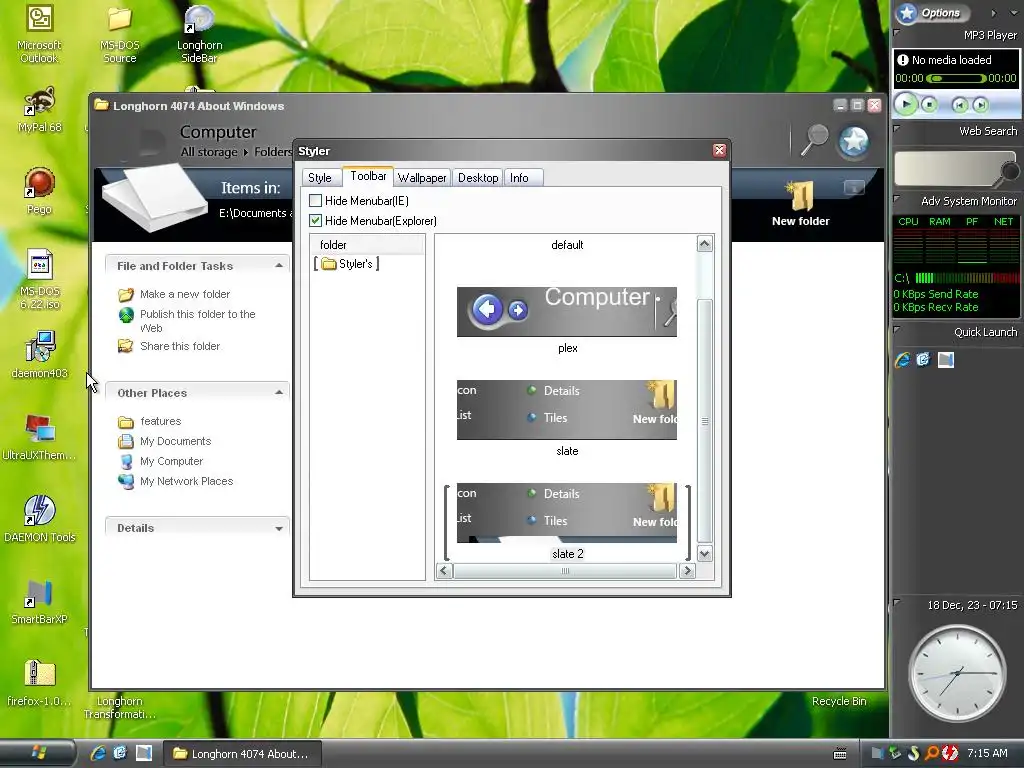Screen dimensions: 1024x768
Task: Select the Styler's folder in tree
Action: click(347, 264)
